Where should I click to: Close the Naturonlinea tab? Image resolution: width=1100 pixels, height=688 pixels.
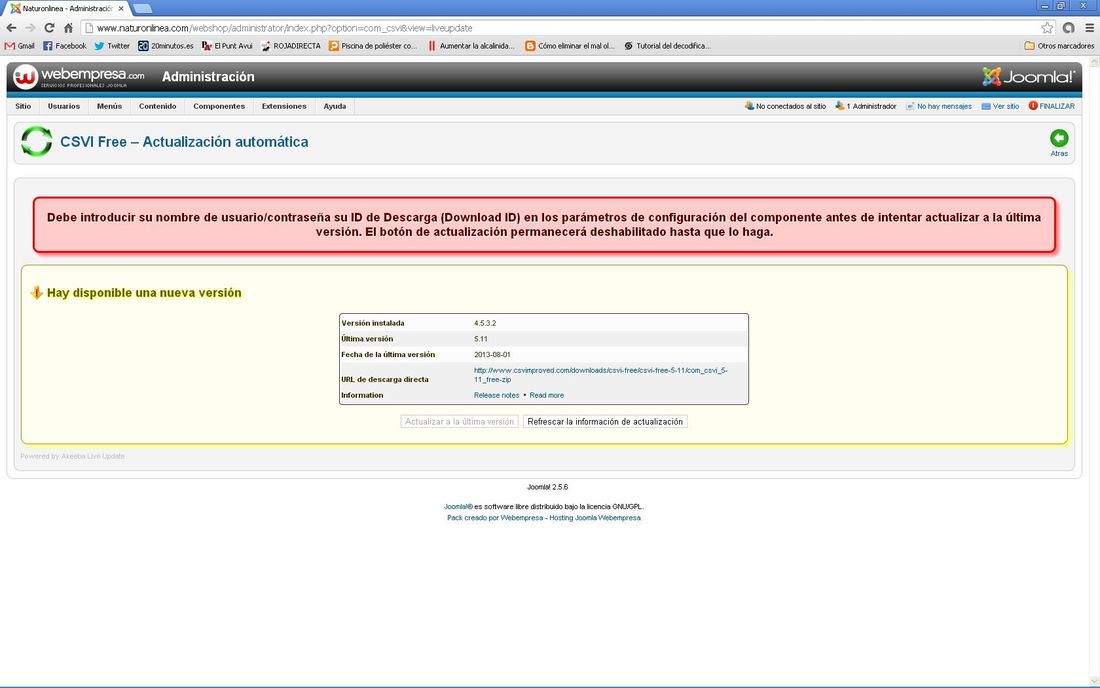121,8
